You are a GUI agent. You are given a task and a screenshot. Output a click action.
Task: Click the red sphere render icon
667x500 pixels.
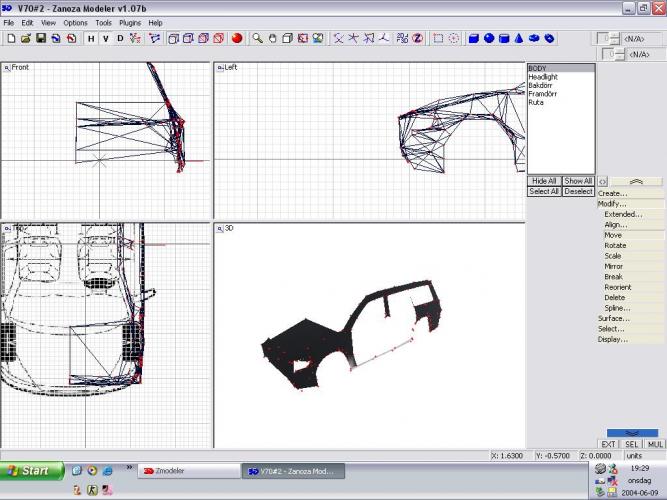[237, 39]
